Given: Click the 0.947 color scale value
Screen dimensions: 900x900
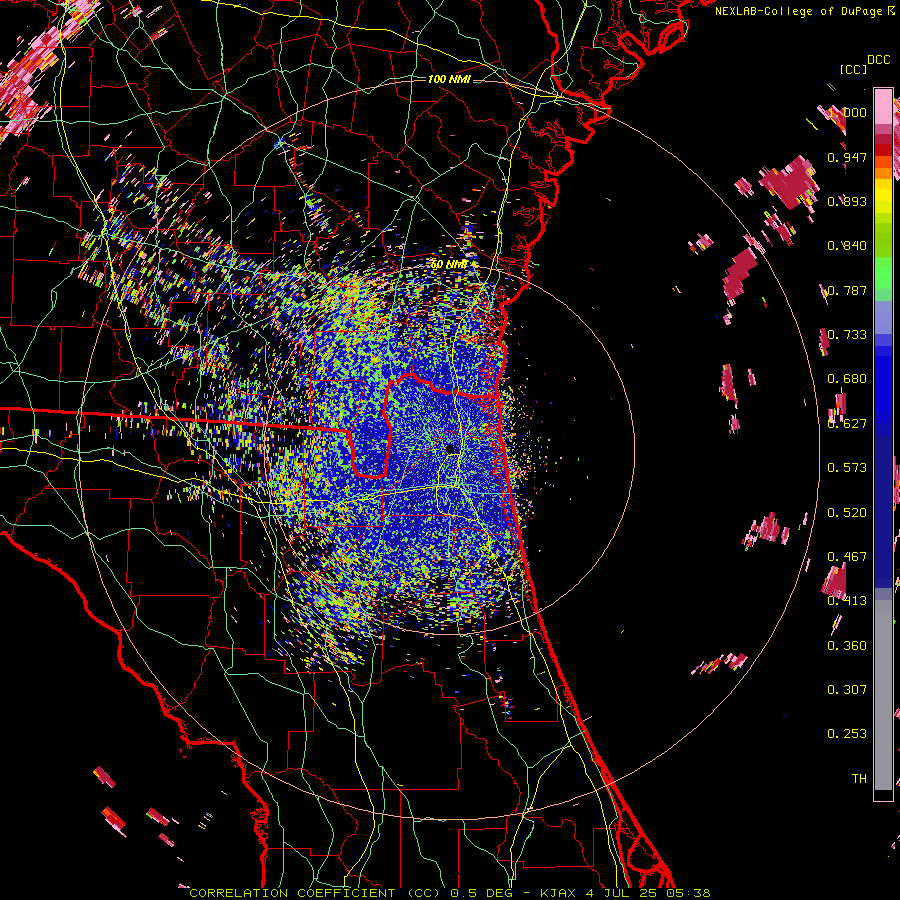Looking at the screenshot, I should tap(847, 157).
